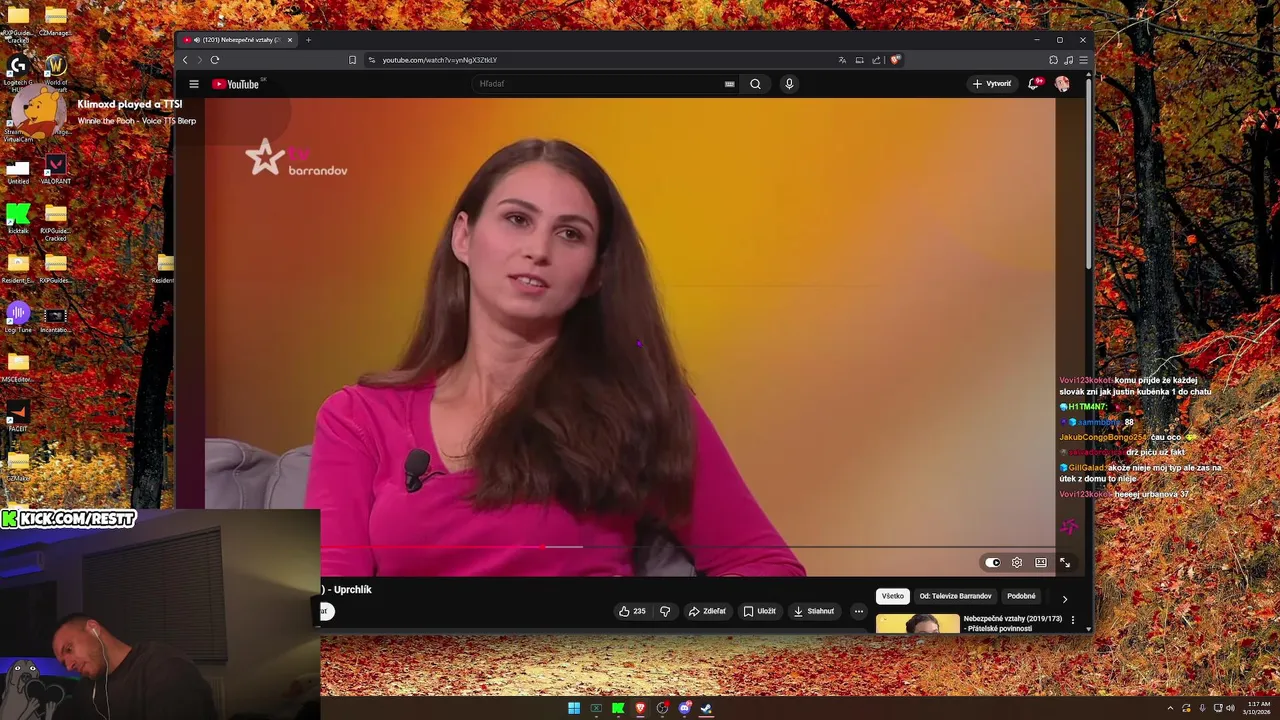Bookmark this page in address bar

coord(352,60)
